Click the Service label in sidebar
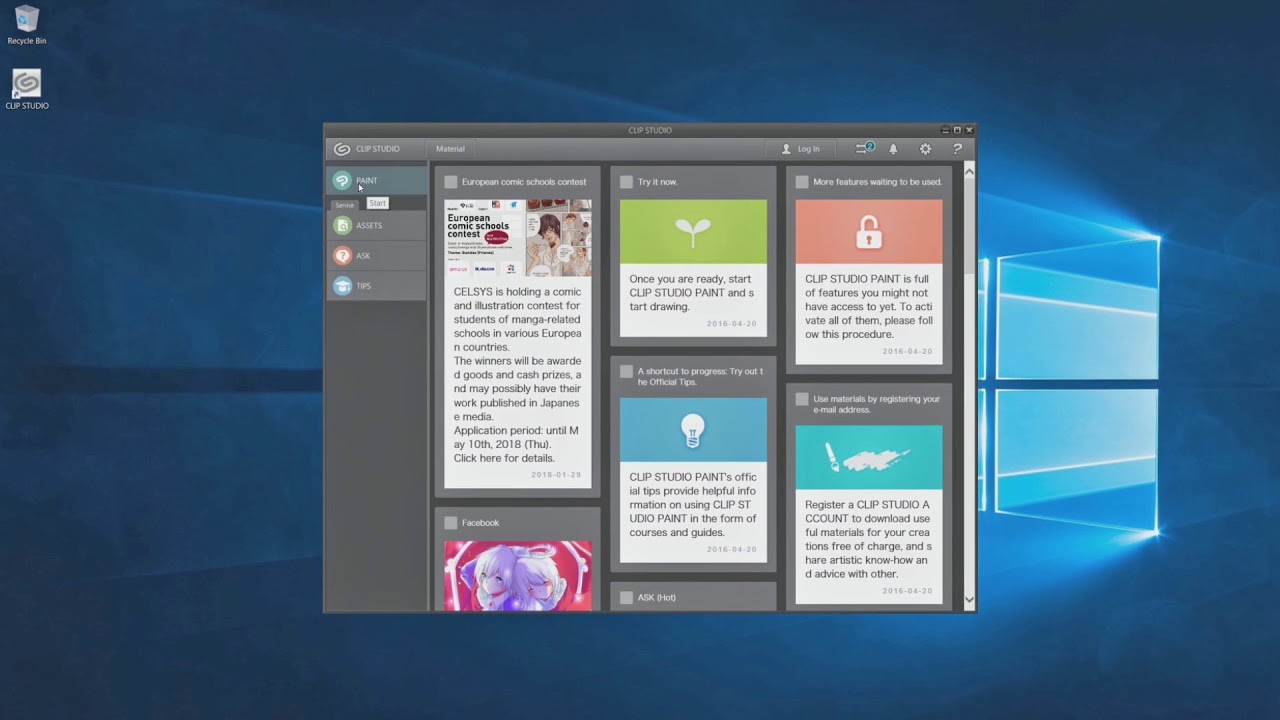The image size is (1280, 720). coord(345,205)
